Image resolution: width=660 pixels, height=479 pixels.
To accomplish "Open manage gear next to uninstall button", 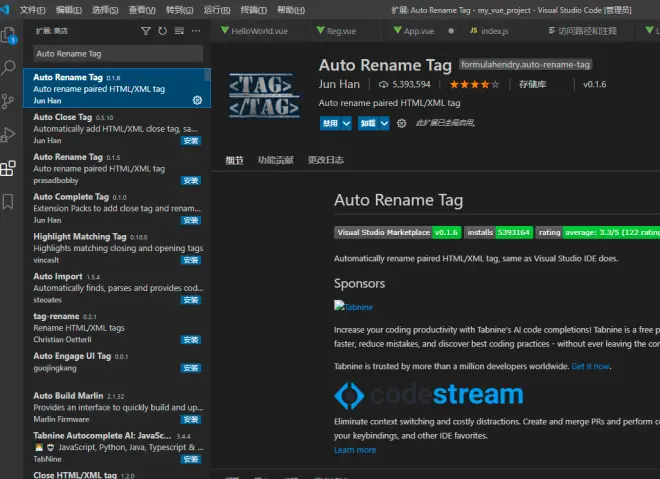I will click(402, 123).
